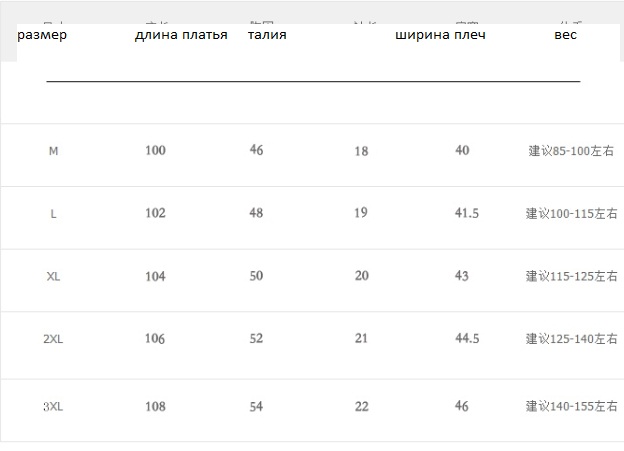Click weight recommendation 85-100 cell
Image resolution: width=624 pixels, height=451 pixels.
click(571, 151)
